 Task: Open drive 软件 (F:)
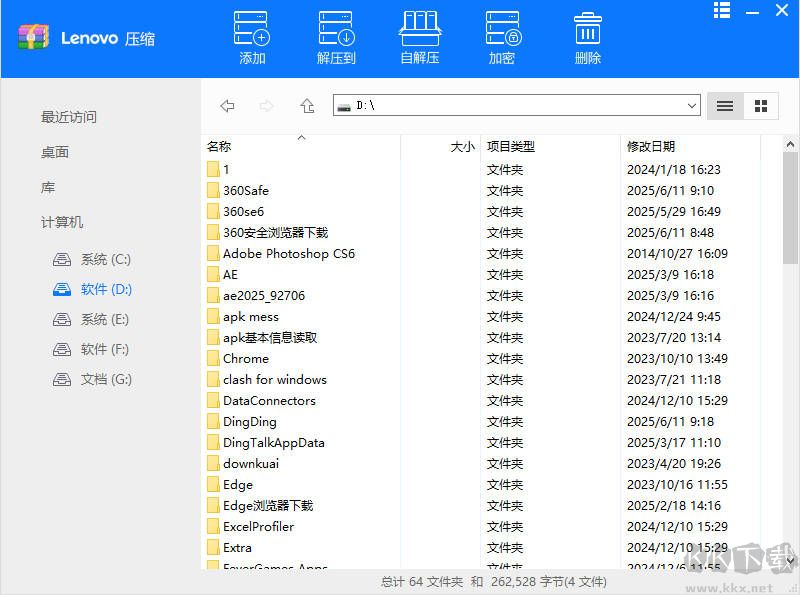click(x=91, y=350)
